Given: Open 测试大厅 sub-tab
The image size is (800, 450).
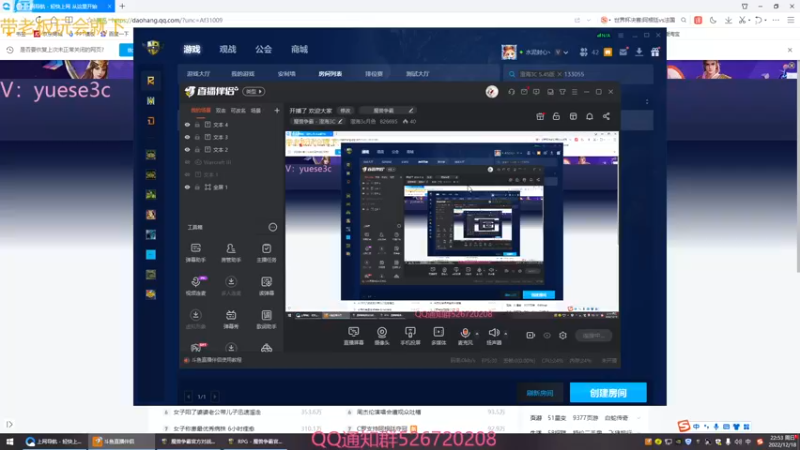Looking at the screenshot, I should tap(417, 74).
